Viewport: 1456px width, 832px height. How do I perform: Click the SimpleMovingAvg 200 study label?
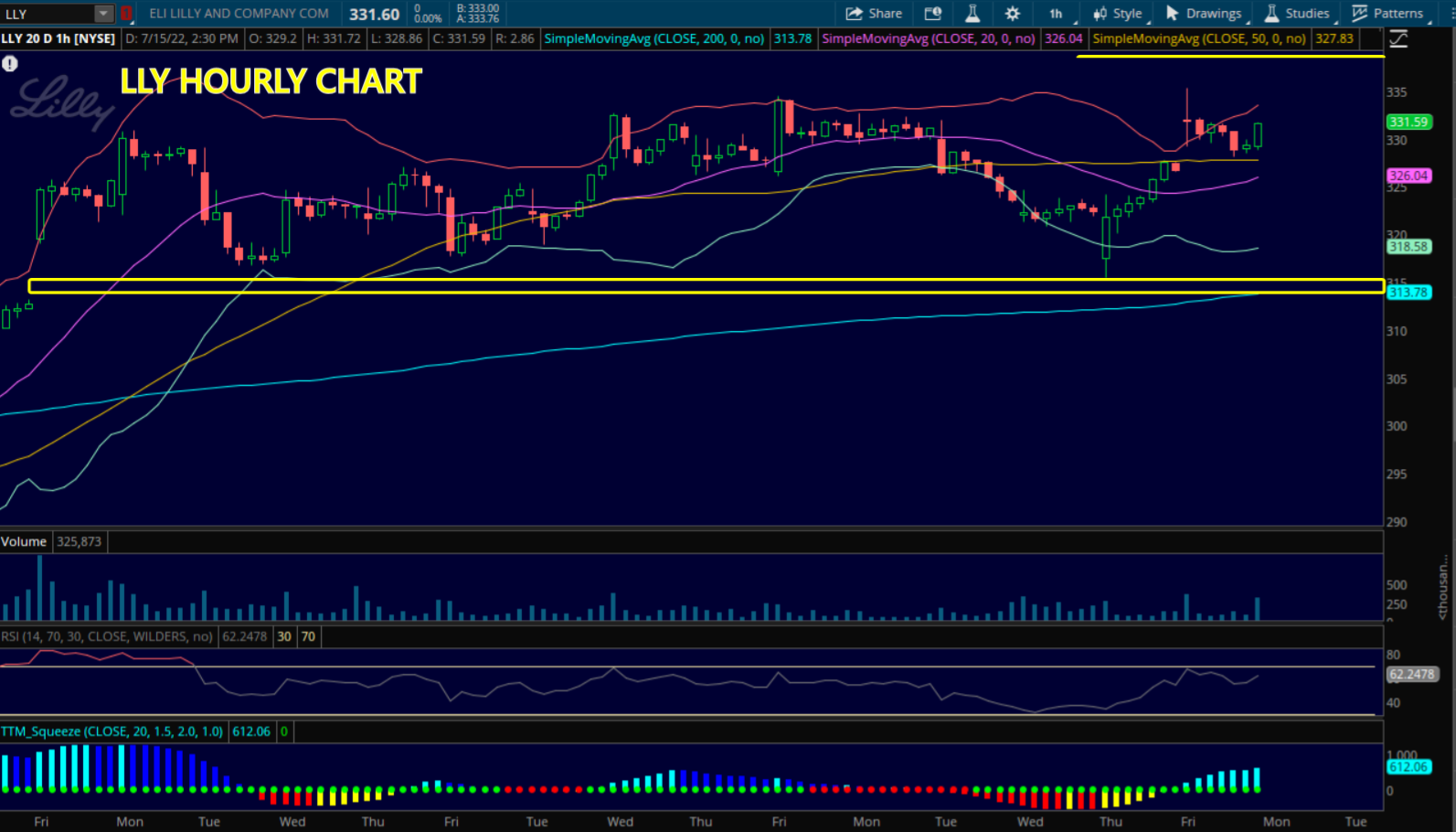click(x=654, y=38)
